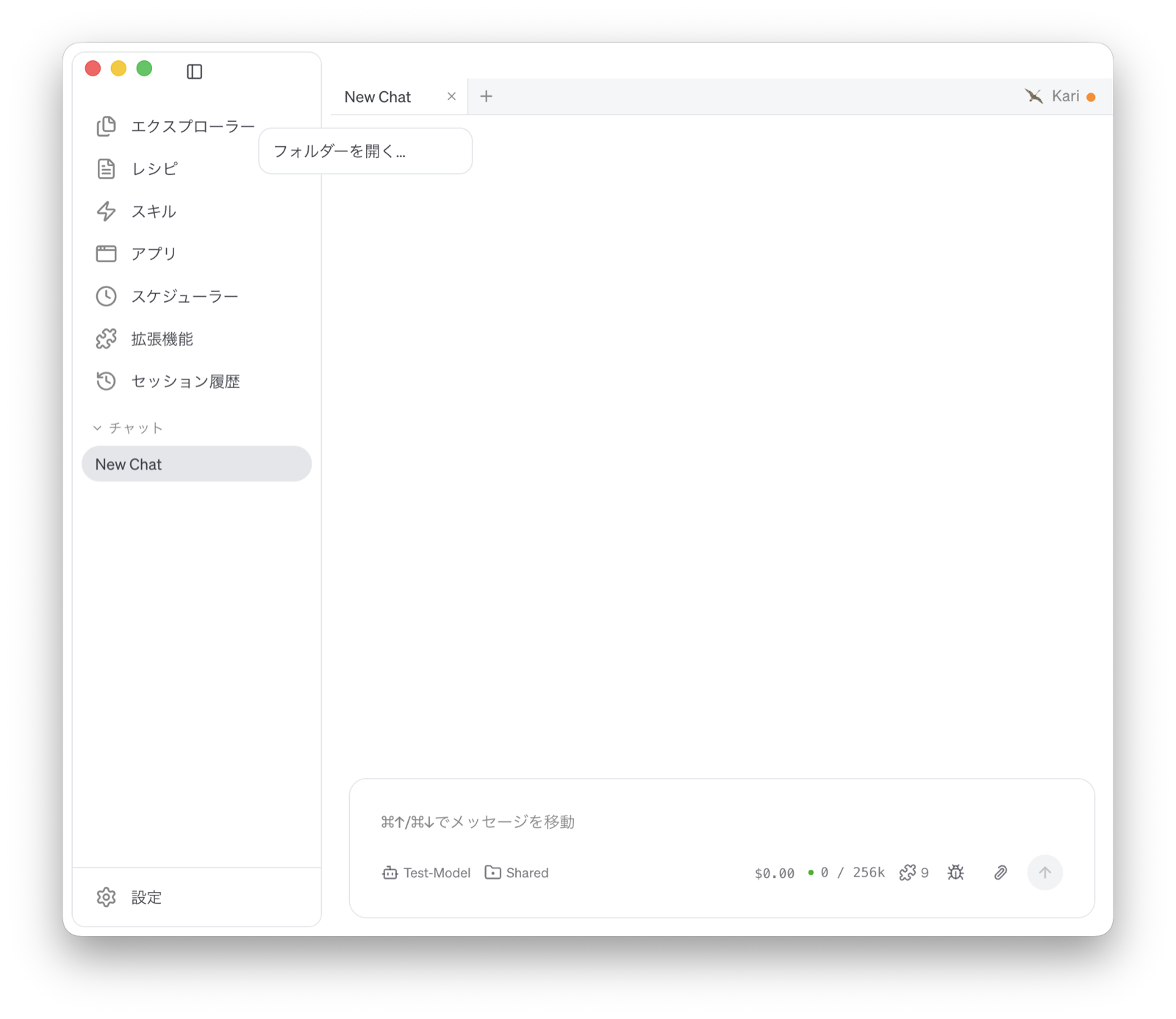Click the 0 / 256k token counter
The image size is (1176, 1019).
tap(846, 872)
